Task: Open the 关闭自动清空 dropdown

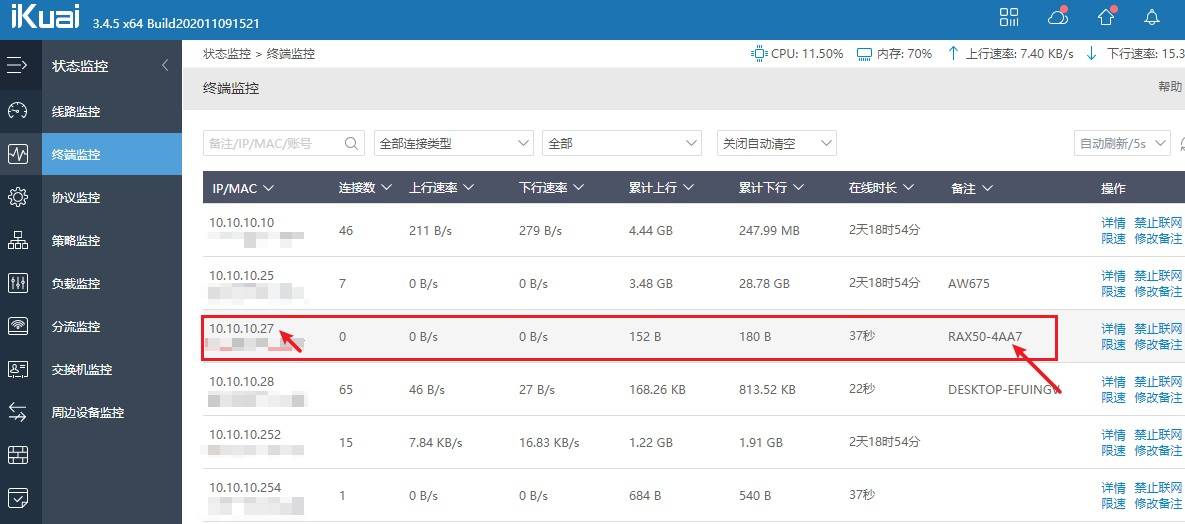Action: tap(777, 143)
